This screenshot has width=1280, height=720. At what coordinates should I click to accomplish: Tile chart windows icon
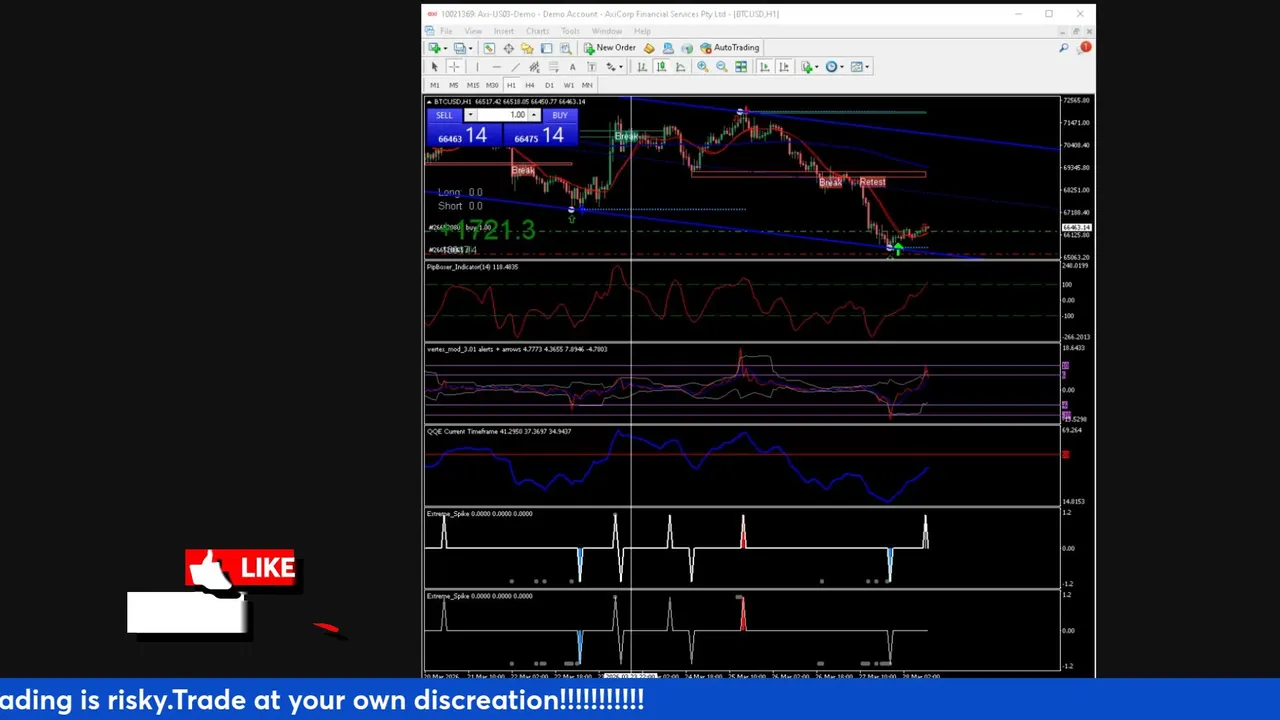[x=741, y=67]
